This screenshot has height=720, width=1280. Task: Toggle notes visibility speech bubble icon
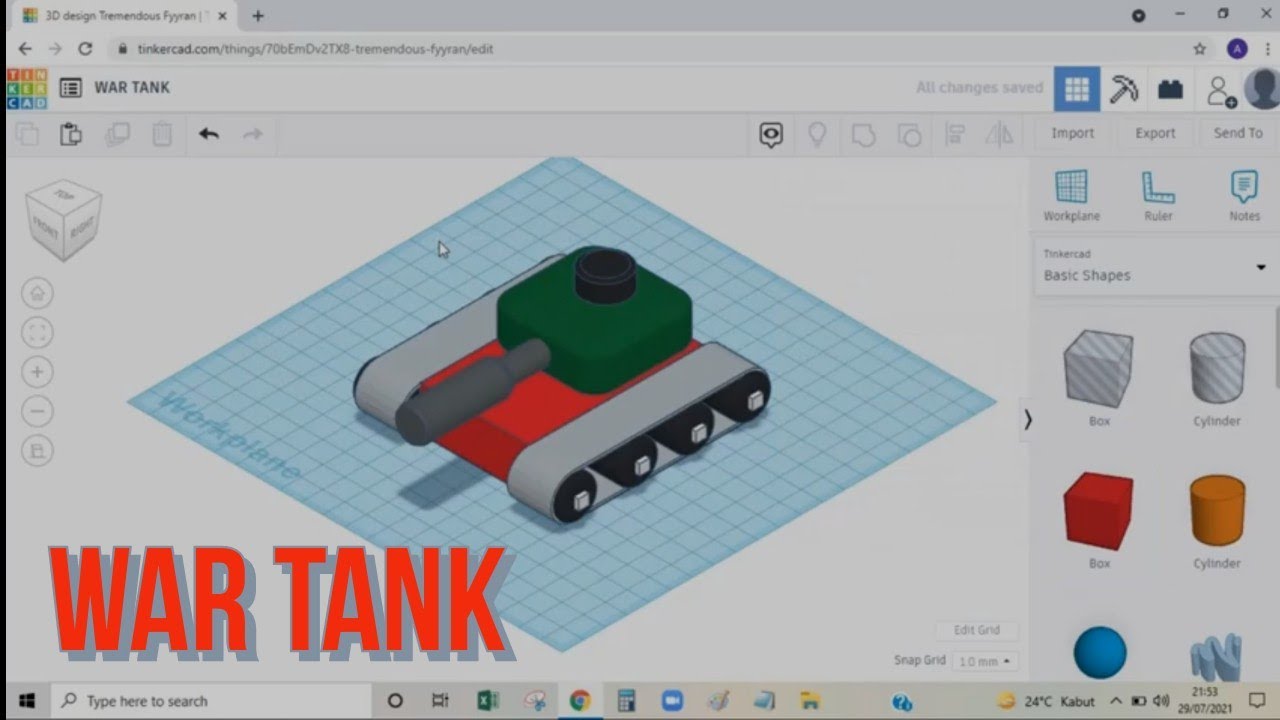click(770, 135)
